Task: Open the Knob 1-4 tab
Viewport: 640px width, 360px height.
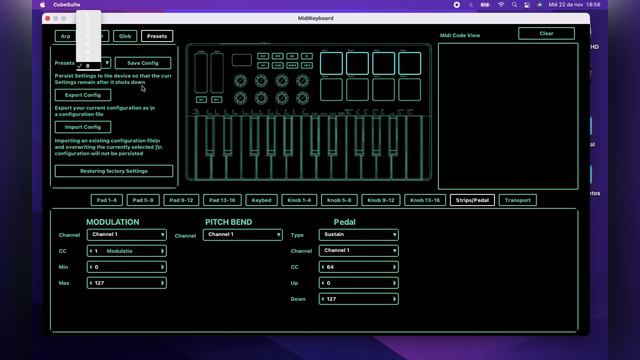Action: pyautogui.click(x=299, y=200)
